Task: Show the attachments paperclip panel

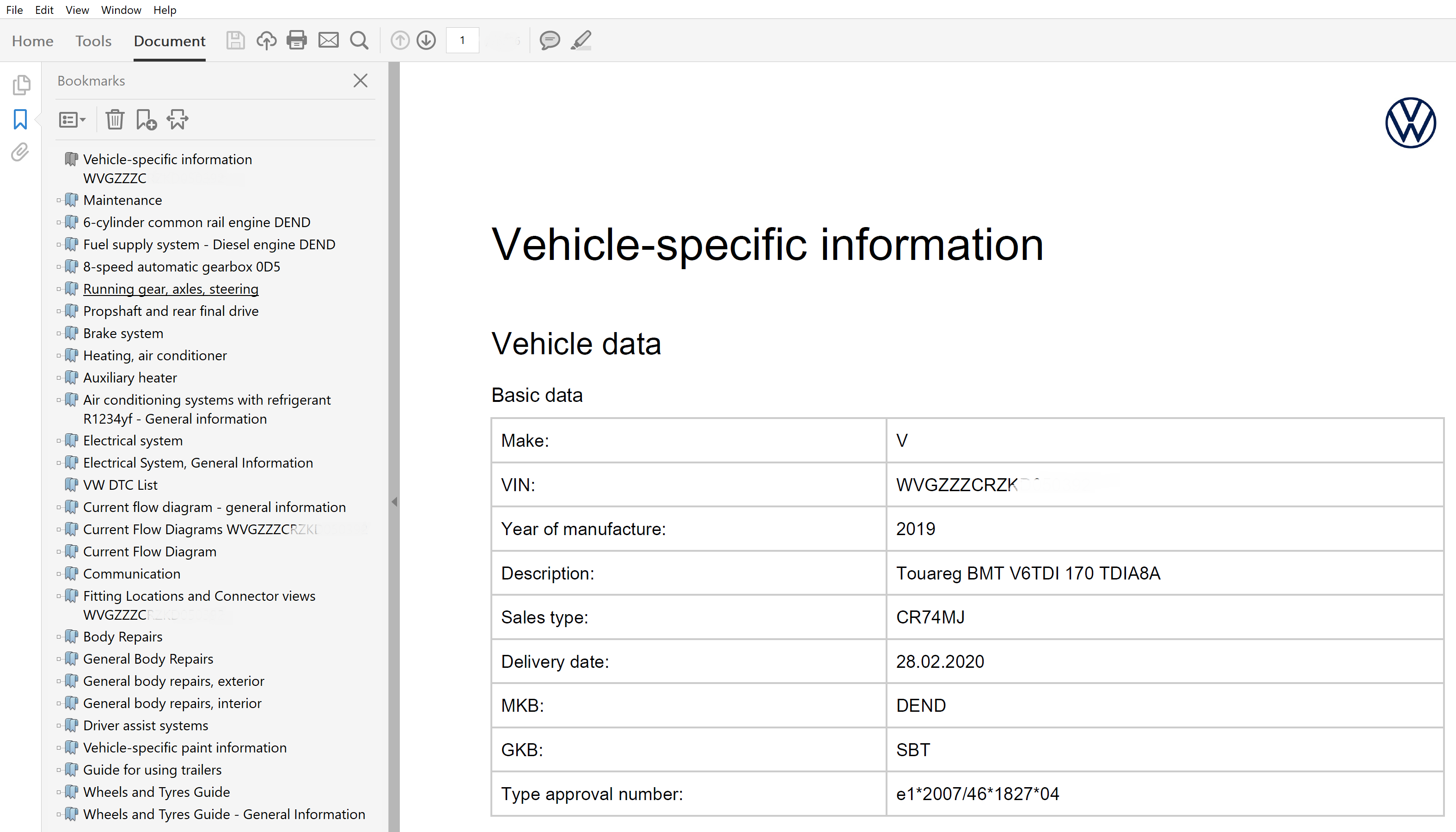Action: point(20,152)
